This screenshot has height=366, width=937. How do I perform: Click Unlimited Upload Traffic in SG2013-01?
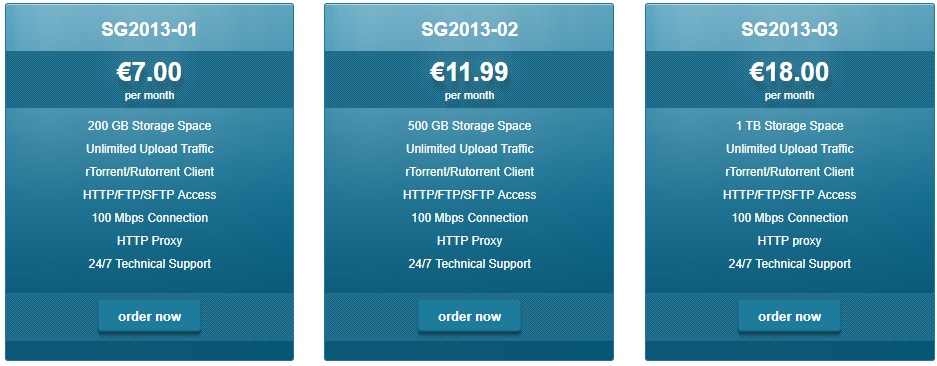pos(149,149)
